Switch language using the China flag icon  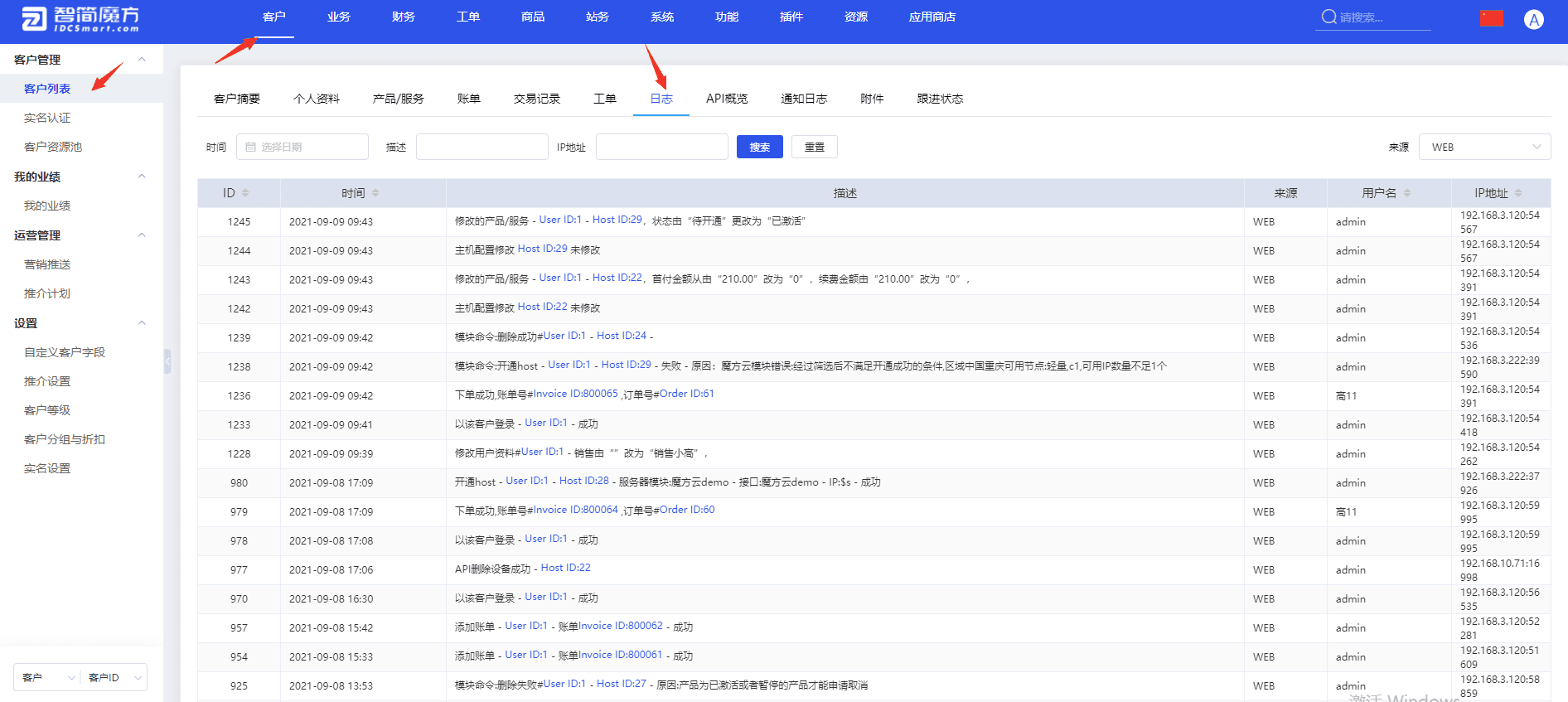[1491, 18]
